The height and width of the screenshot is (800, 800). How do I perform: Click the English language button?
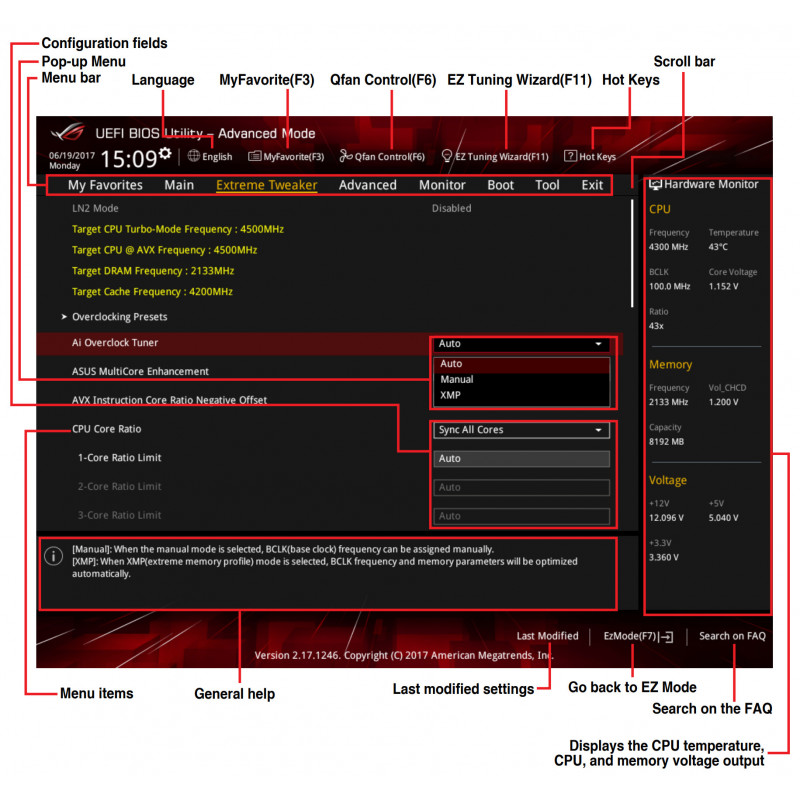[x=217, y=157]
